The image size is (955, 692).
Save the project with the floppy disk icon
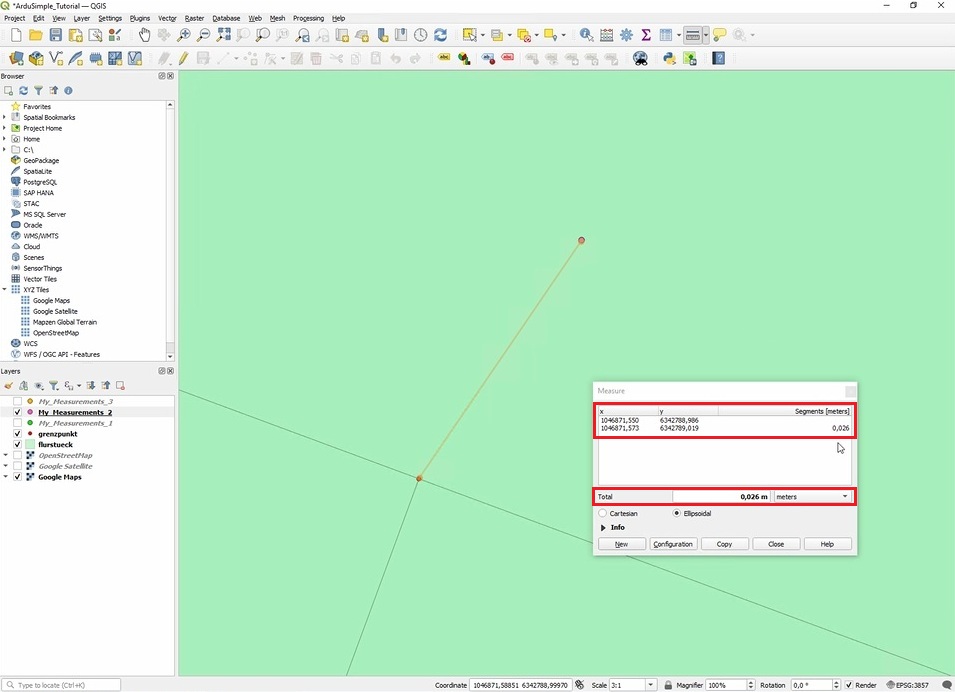56,35
